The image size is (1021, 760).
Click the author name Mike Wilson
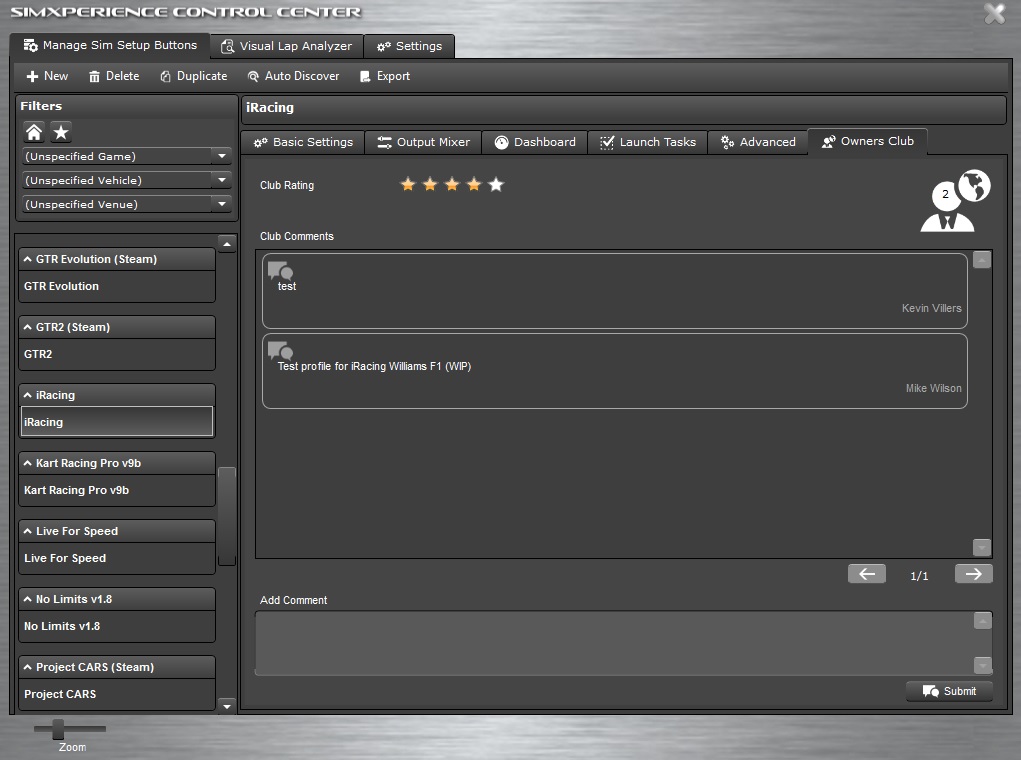tap(933, 388)
